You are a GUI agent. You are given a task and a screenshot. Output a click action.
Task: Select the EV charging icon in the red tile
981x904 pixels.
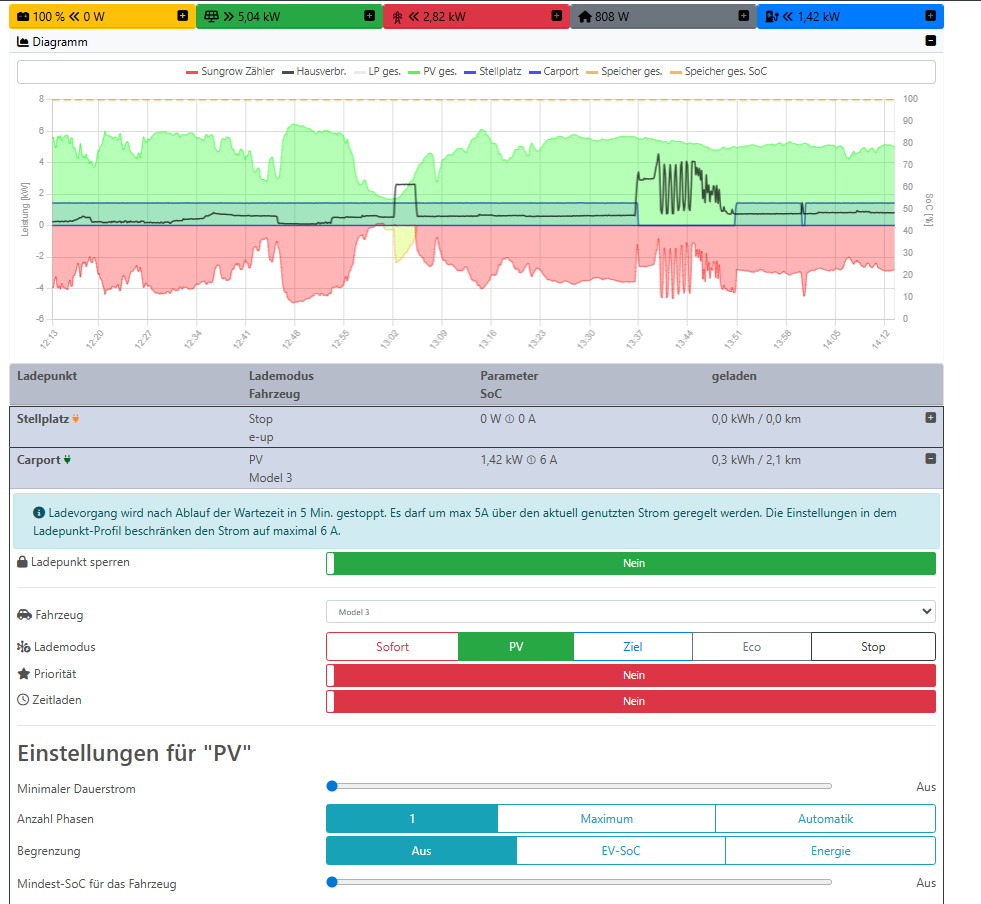398,15
